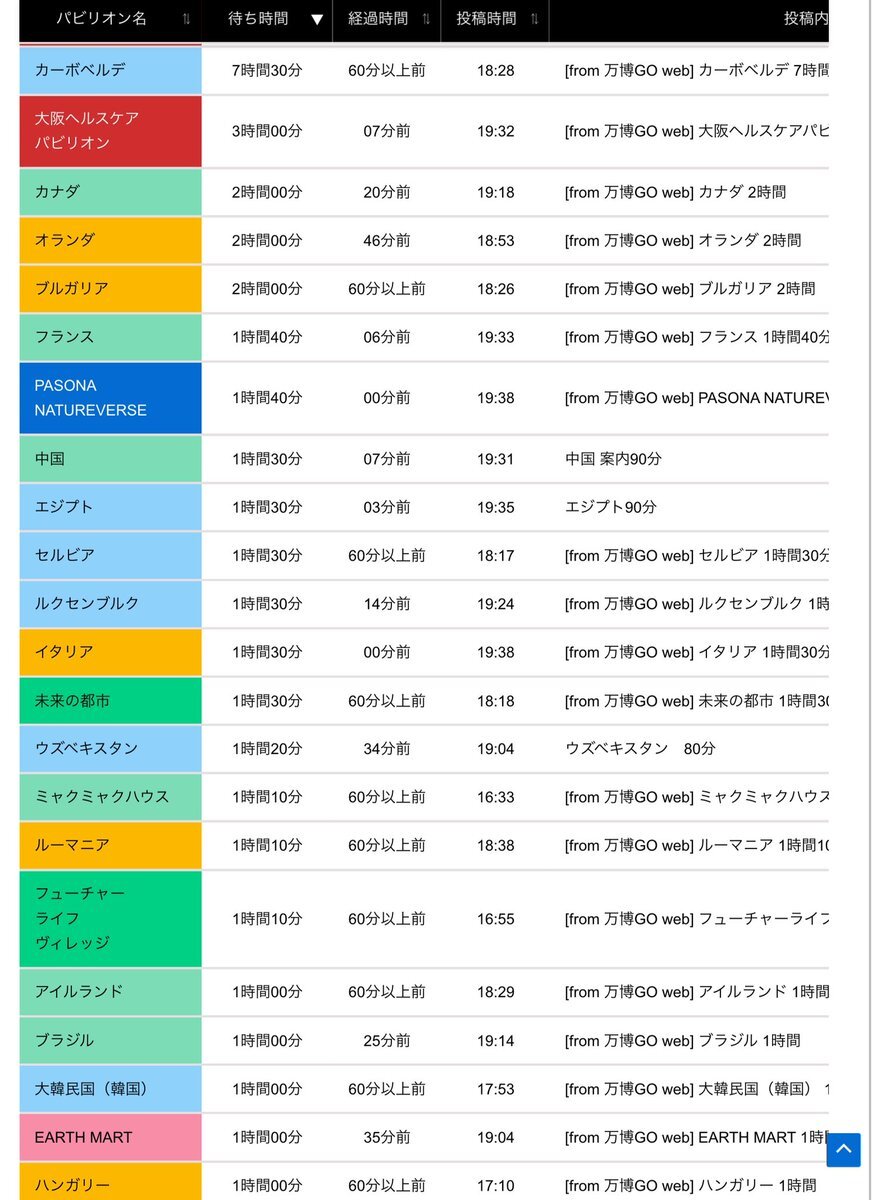Click the 18:28 posted time
The height and width of the screenshot is (1200, 881).
[x=496, y=71]
